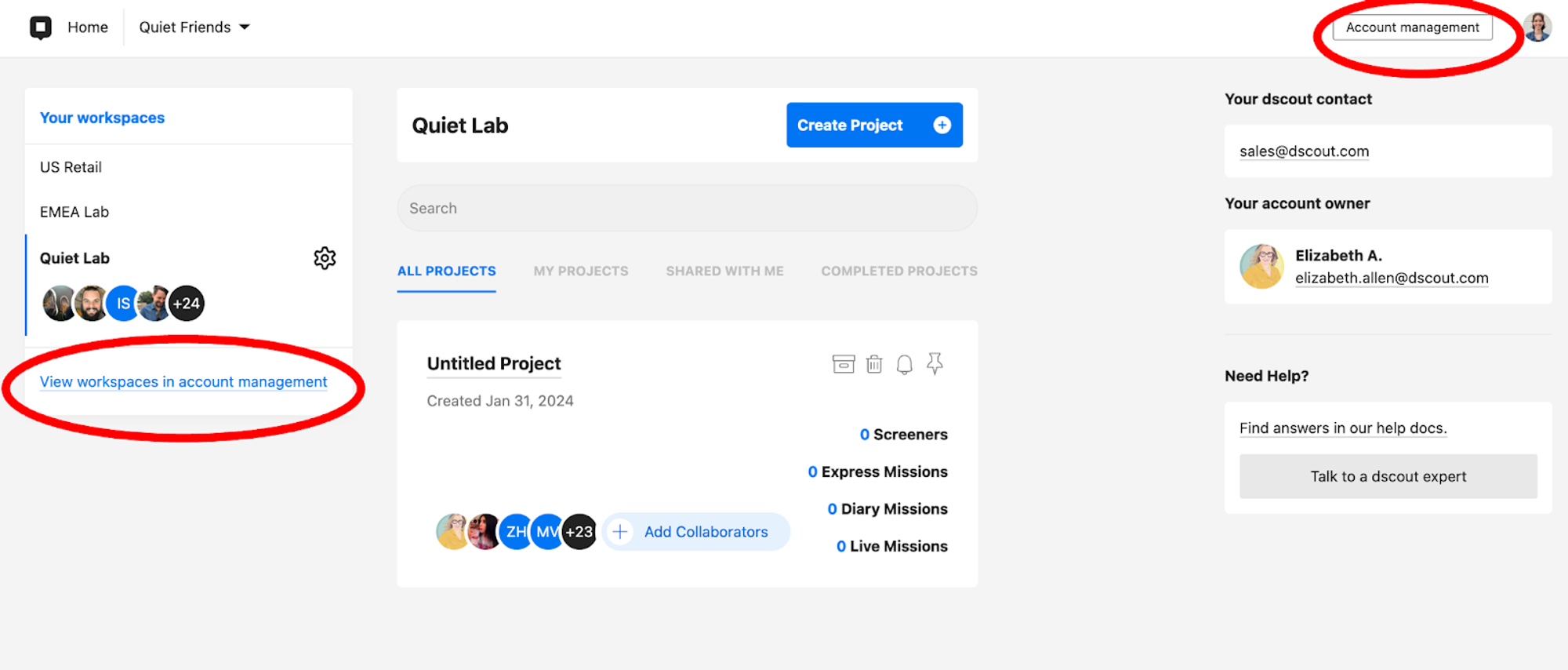Image resolution: width=1568 pixels, height=670 pixels.
Task: Click Created Jan 31, 2024 text
Action: (x=500, y=401)
